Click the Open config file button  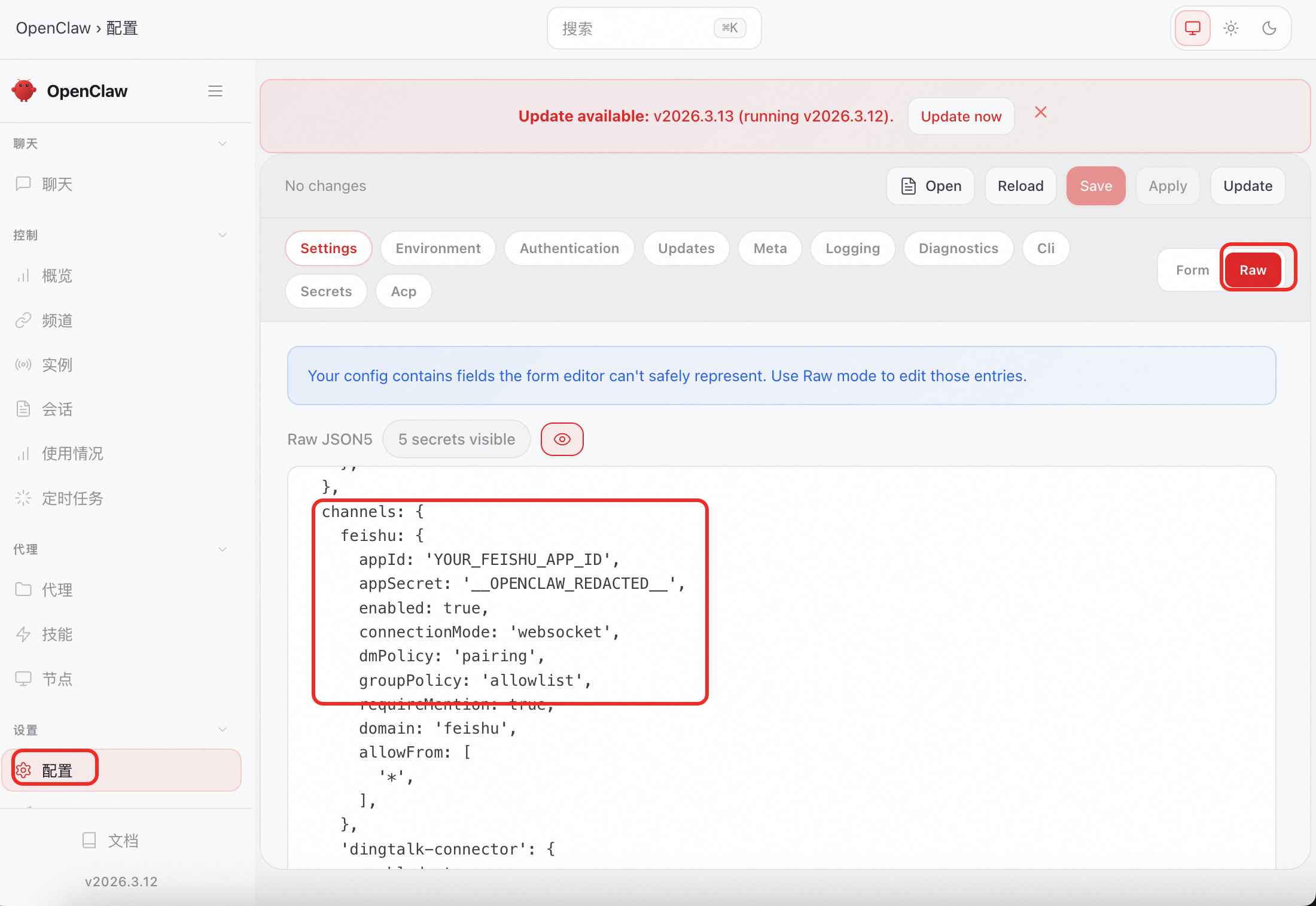(931, 186)
